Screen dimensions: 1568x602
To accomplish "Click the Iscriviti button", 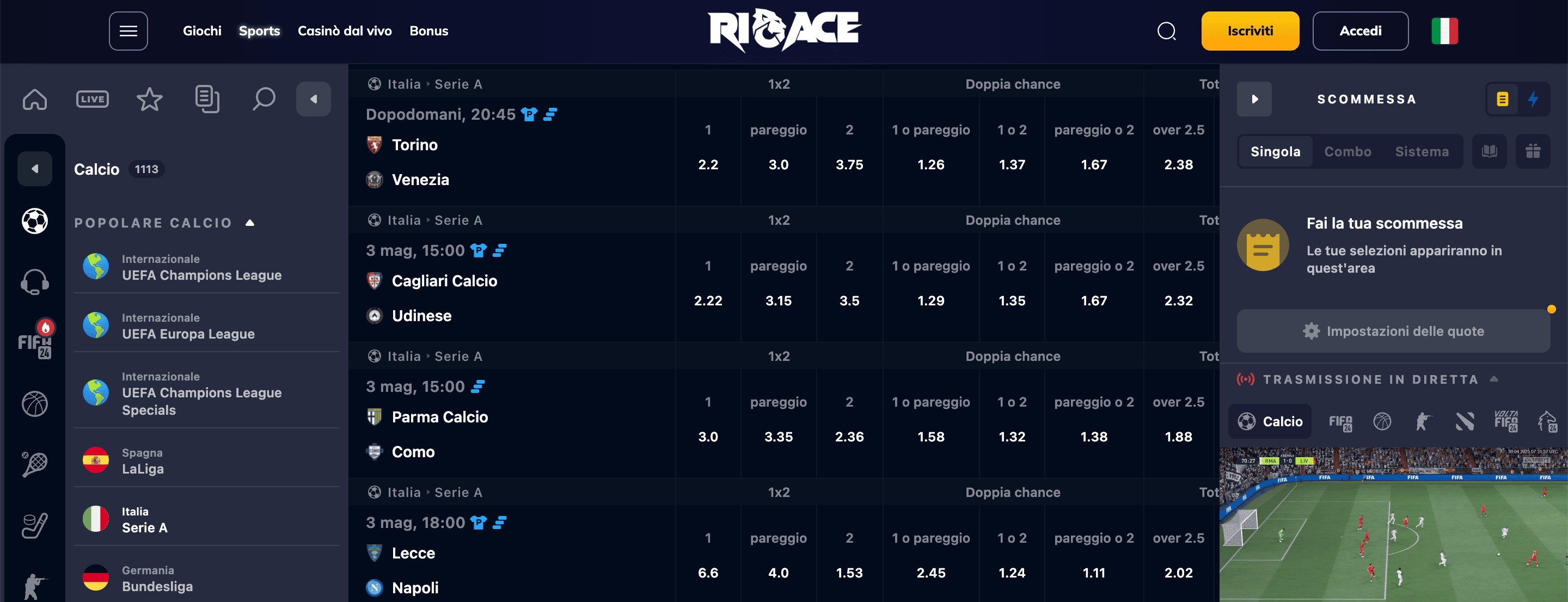I will (x=1249, y=30).
